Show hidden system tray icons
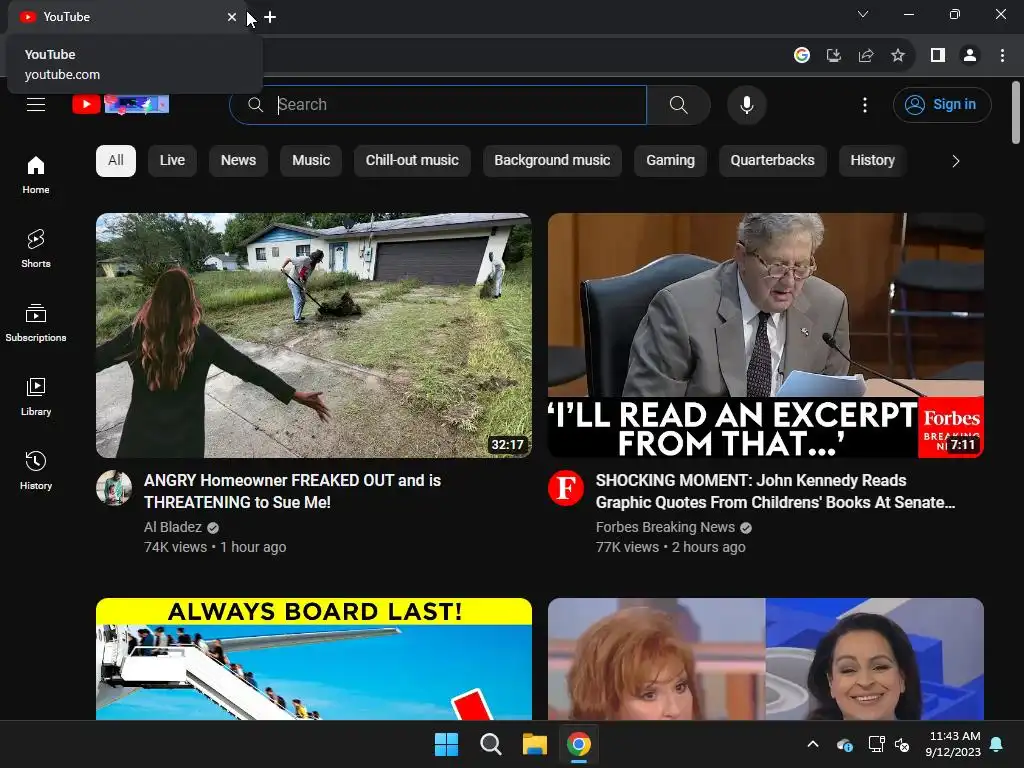 pos(813,744)
